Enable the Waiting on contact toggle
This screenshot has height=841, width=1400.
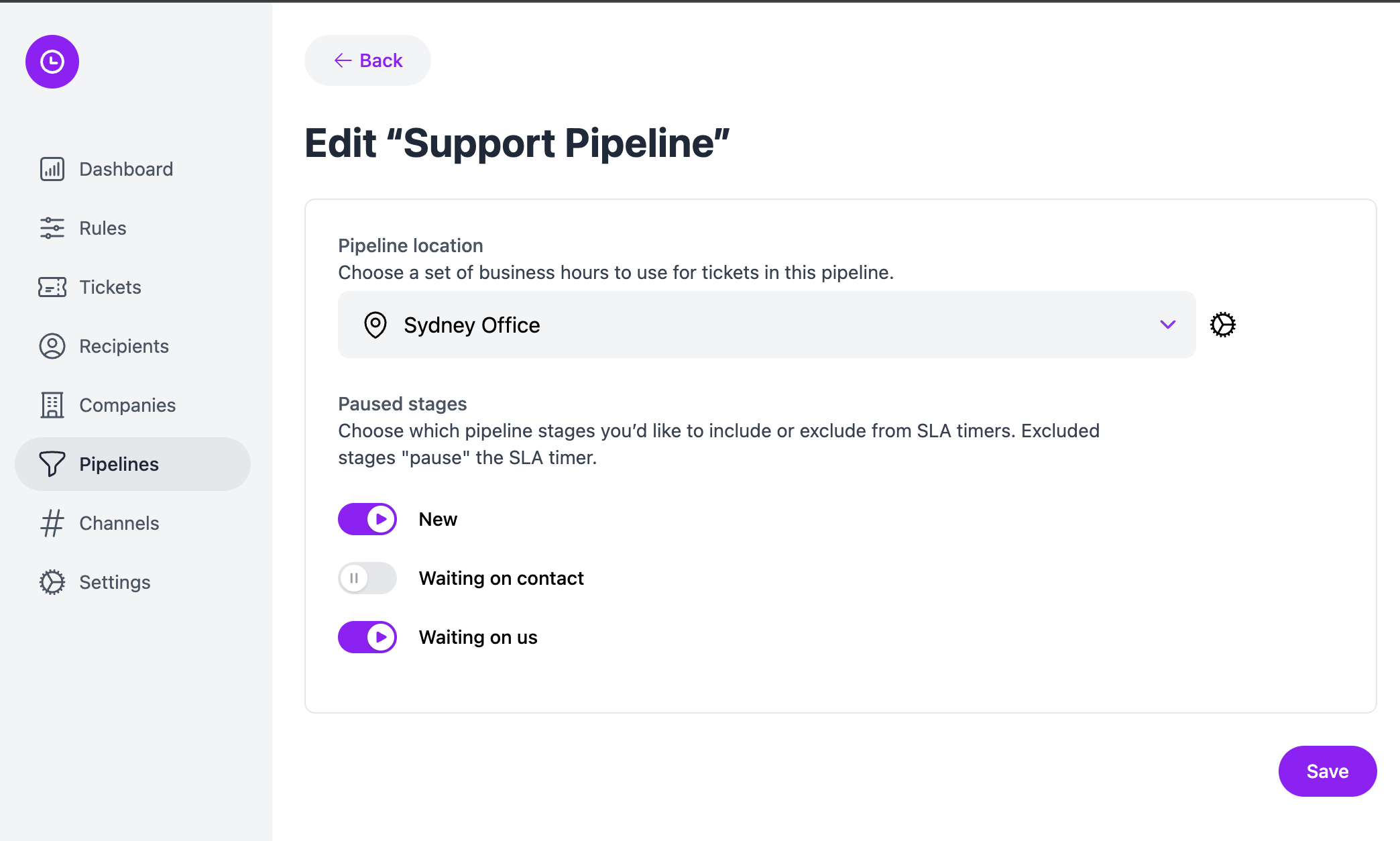point(367,578)
